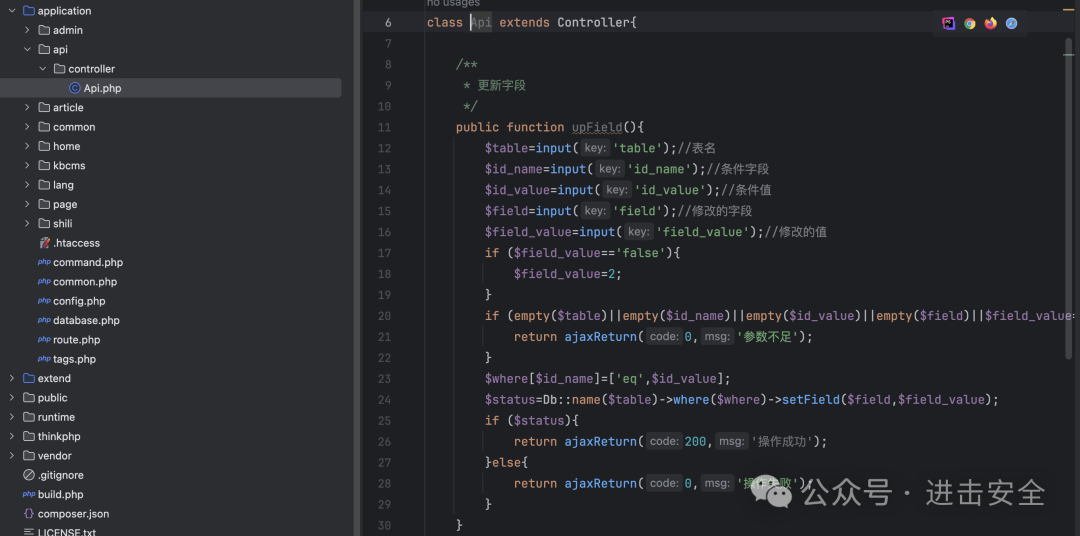Viewport: 1080px width, 536px height.
Task: Collapse the controller folder chevron
Action: tap(42, 69)
